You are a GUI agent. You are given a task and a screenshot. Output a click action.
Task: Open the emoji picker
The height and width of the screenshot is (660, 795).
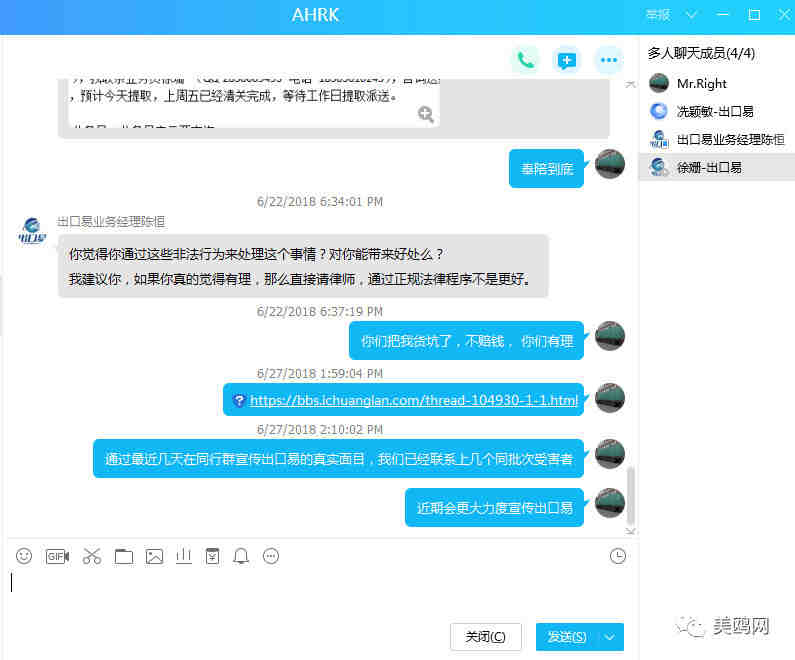24,556
